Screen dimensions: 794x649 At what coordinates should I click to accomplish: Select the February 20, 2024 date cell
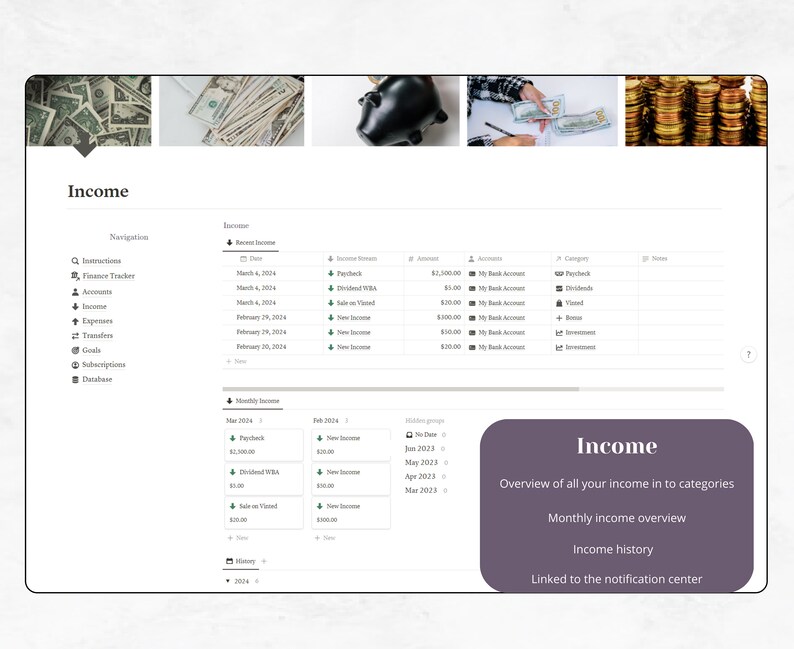click(x=273, y=347)
